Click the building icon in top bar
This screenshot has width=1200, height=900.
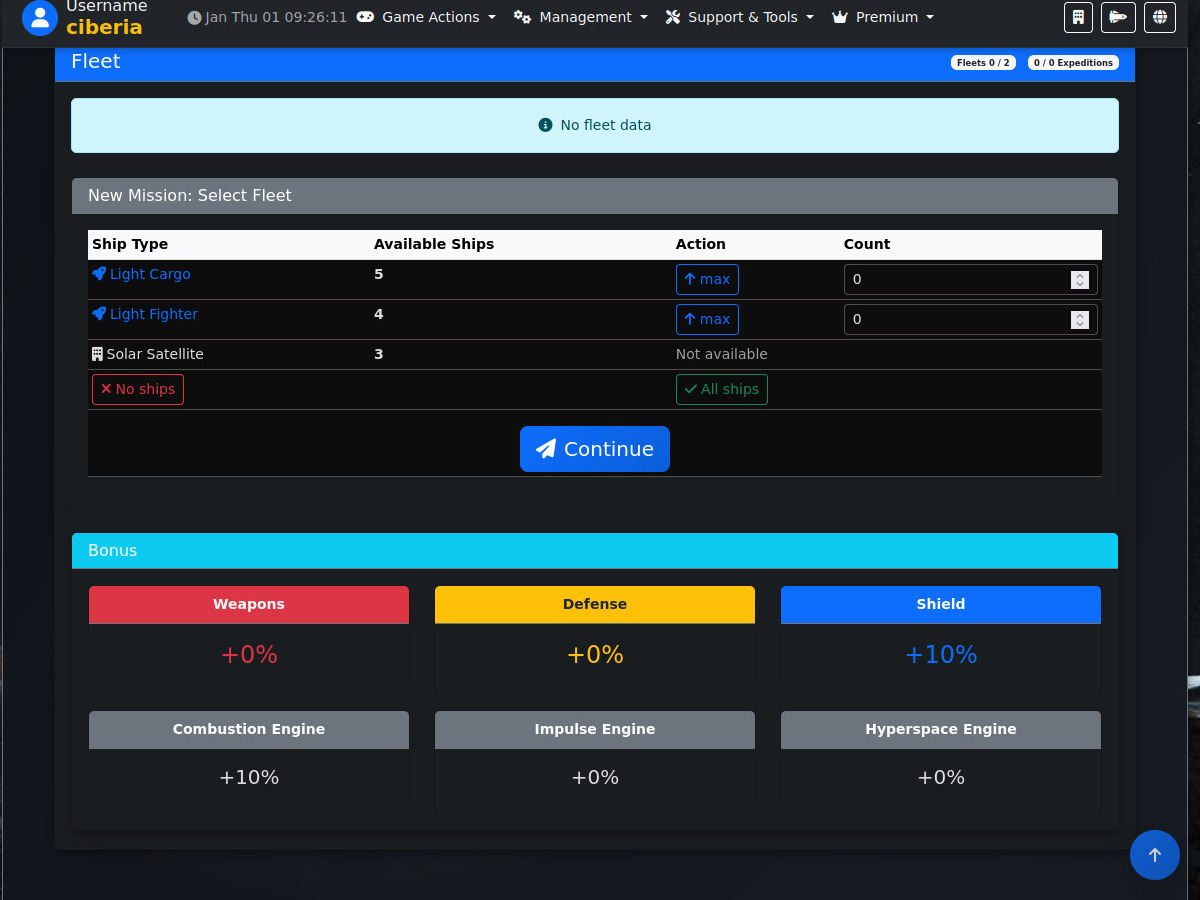pyautogui.click(x=1078, y=17)
